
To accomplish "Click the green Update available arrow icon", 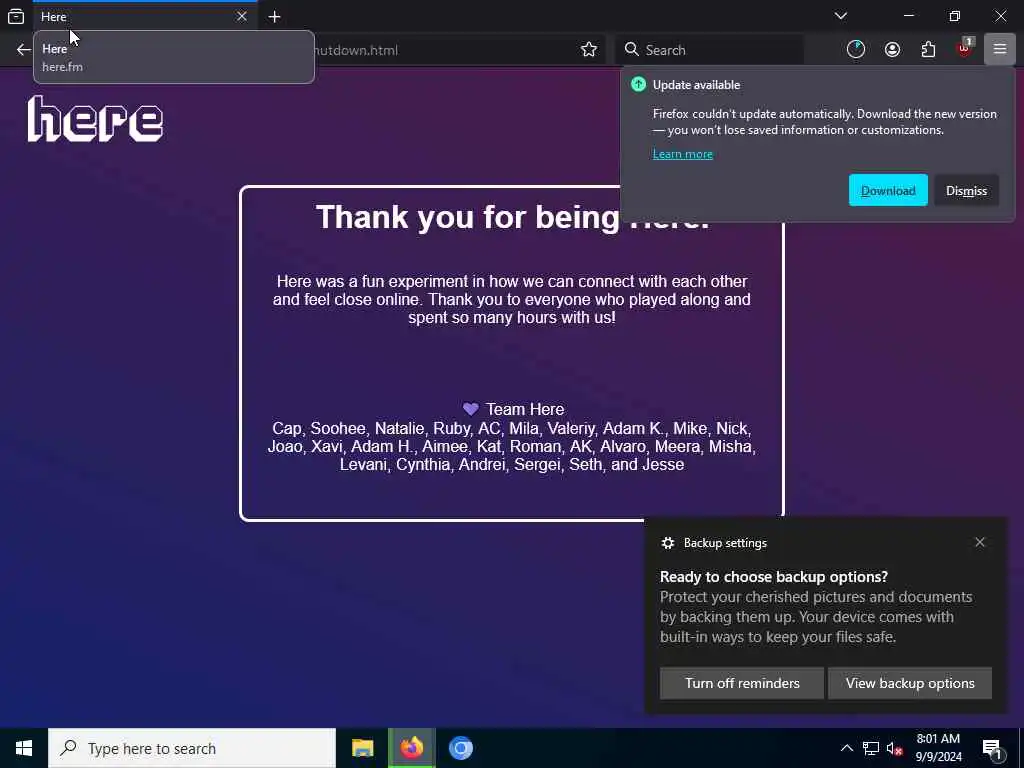I will tap(639, 84).
